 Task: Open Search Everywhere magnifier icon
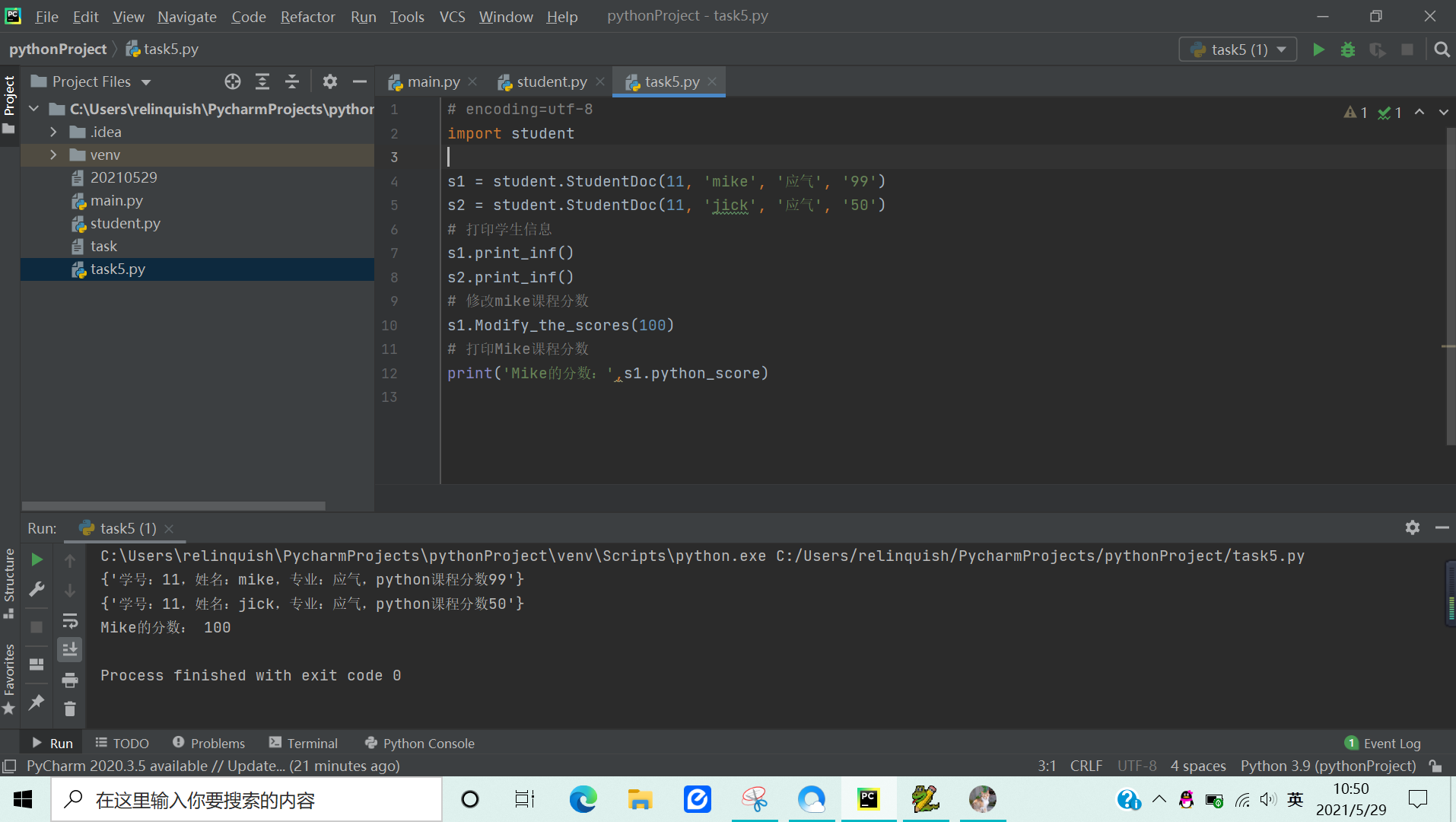click(x=1441, y=49)
